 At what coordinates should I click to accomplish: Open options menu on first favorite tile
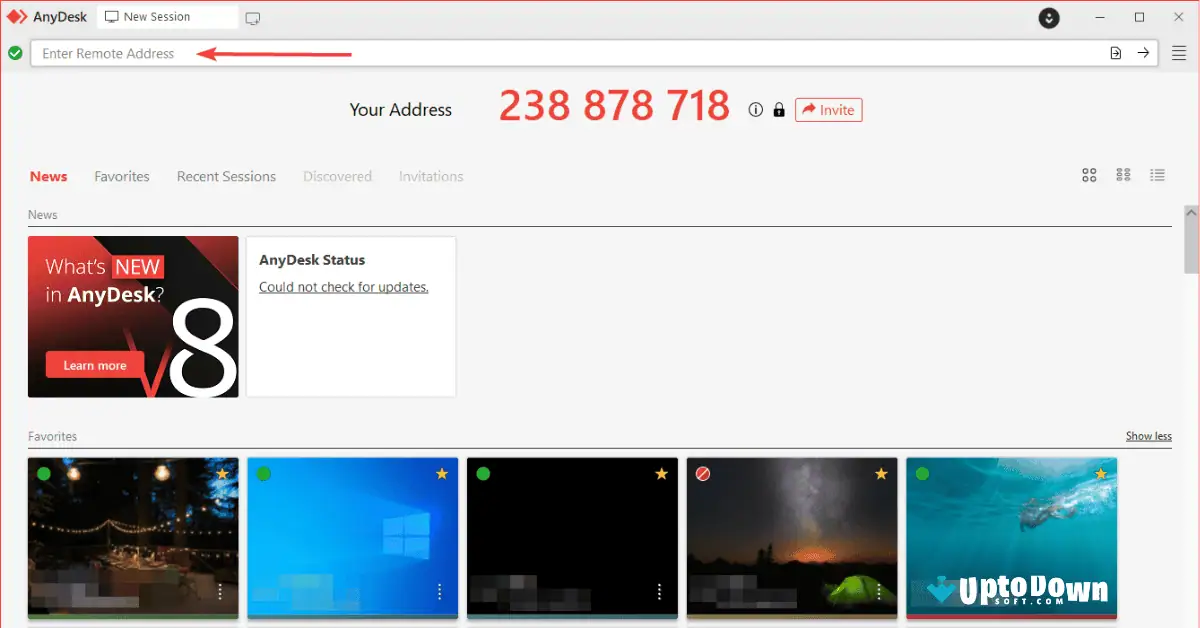click(x=220, y=592)
